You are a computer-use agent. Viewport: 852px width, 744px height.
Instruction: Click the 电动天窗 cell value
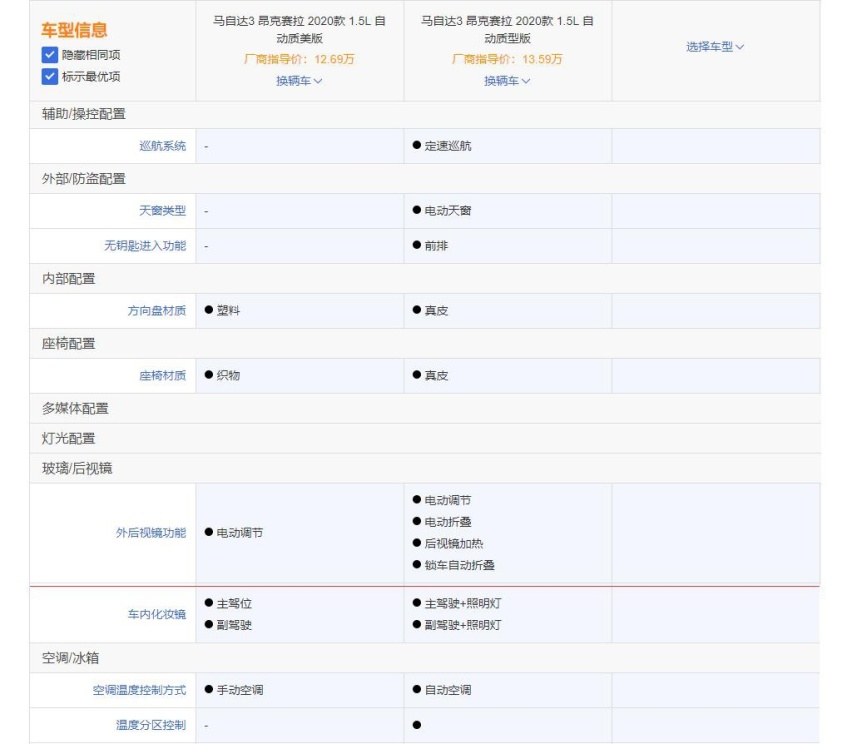click(448, 210)
